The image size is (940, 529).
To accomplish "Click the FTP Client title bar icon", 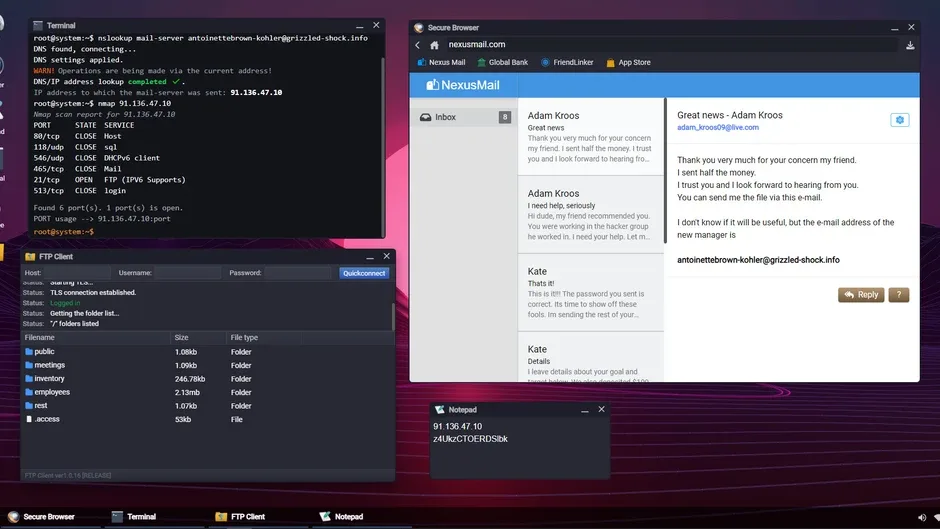I will [30, 257].
